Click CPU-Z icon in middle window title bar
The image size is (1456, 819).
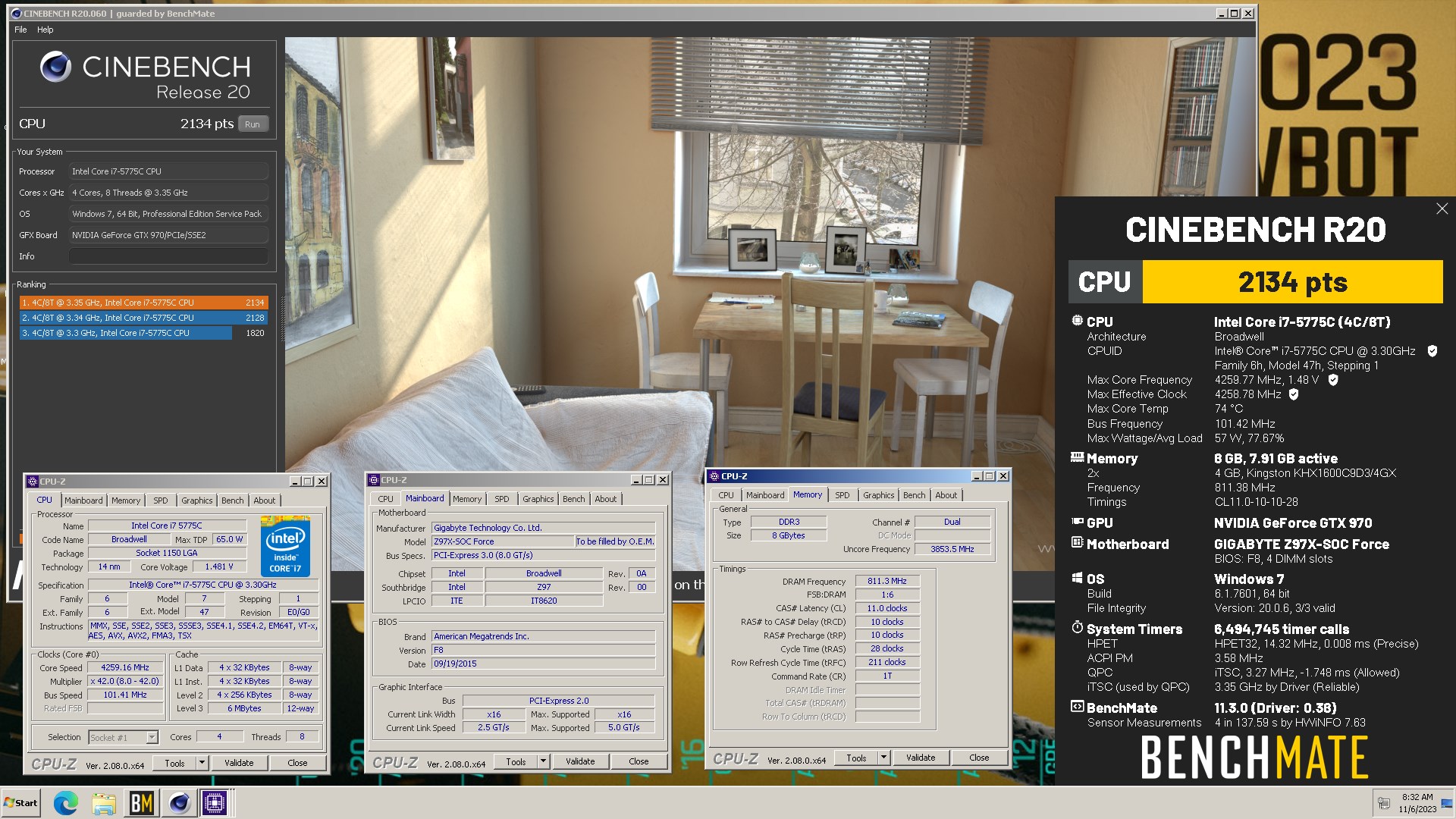(374, 480)
